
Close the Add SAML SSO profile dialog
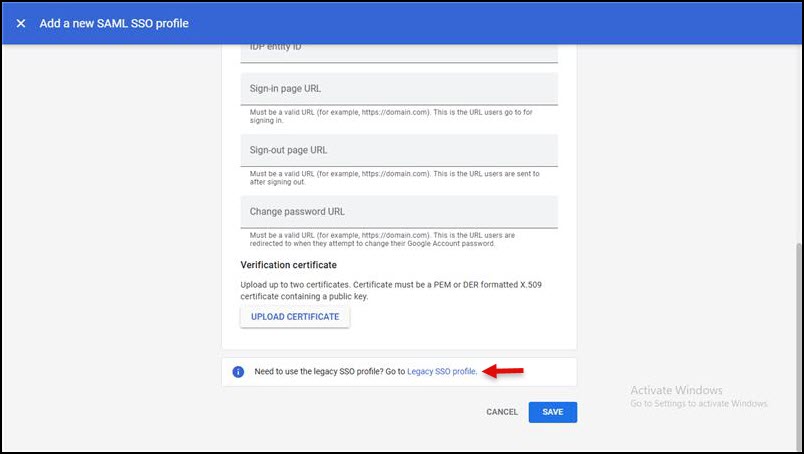pos(20,23)
